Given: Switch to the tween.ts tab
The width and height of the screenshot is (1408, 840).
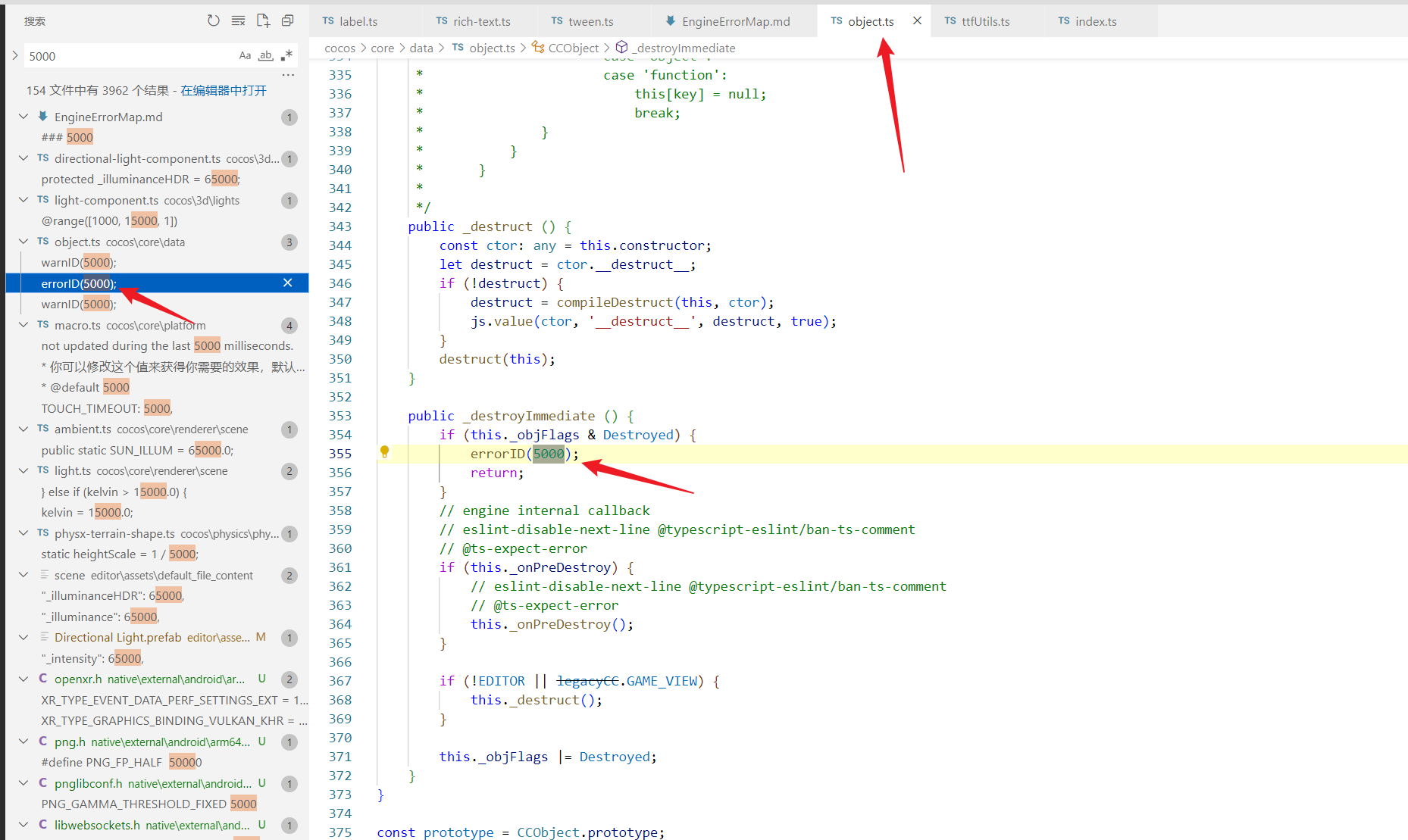Looking at the screenshot, I should [x=582, y=21].
